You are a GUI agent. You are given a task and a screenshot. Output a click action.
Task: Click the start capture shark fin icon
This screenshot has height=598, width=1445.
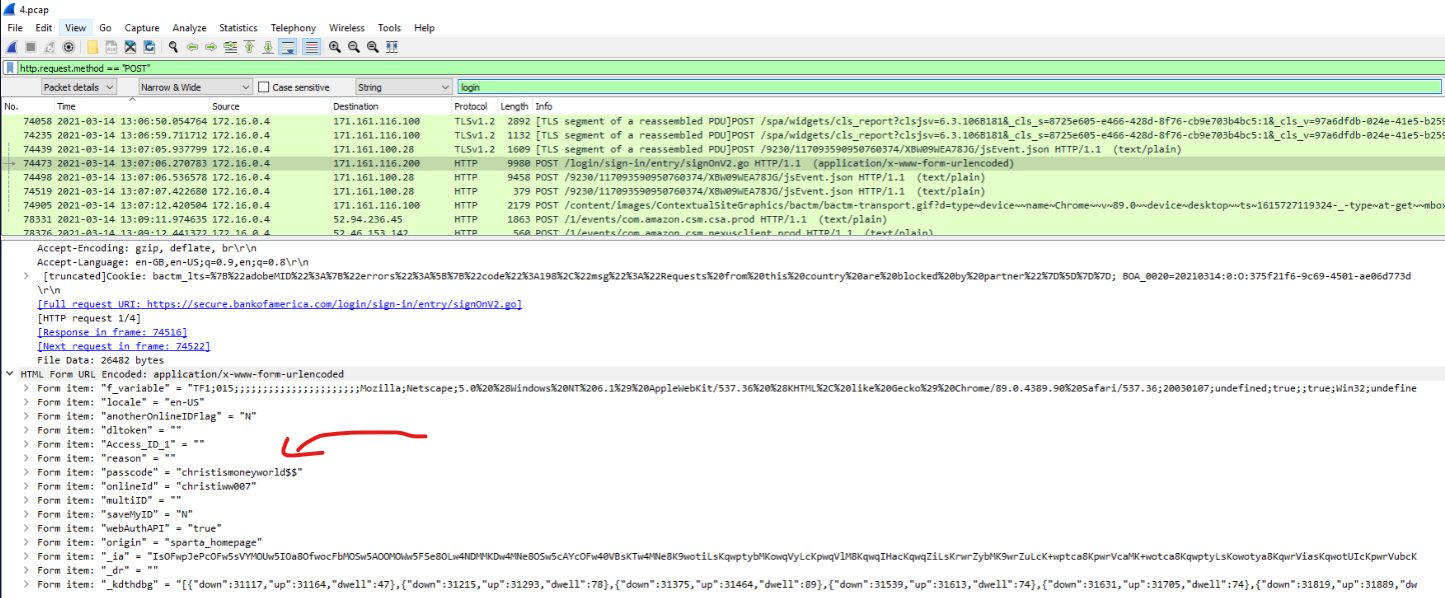click(12, 47)
